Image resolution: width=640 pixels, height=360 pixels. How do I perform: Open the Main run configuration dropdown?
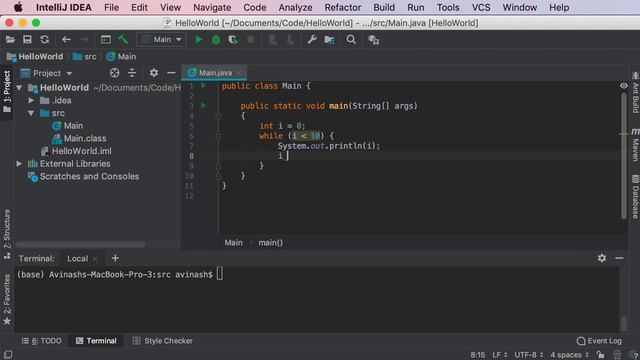point(162,40)
